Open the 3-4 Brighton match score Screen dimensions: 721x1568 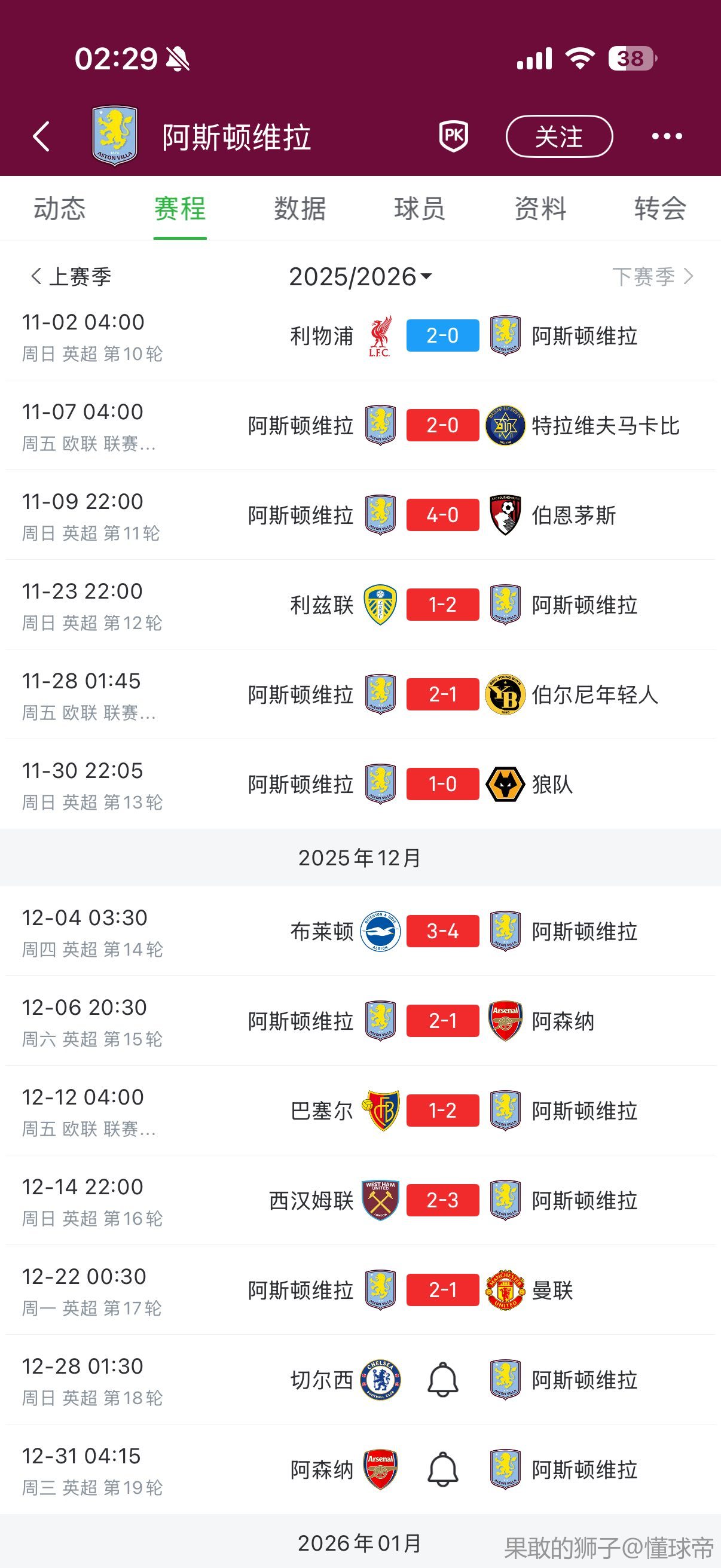(442, 931)
